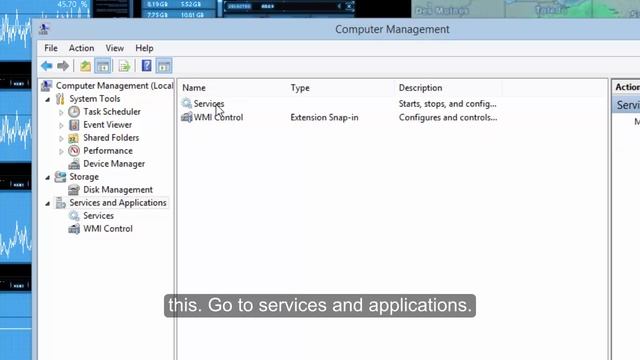Click the Performance monitor icon
This screenshot has height=360, width=640.
coord(74,151)
